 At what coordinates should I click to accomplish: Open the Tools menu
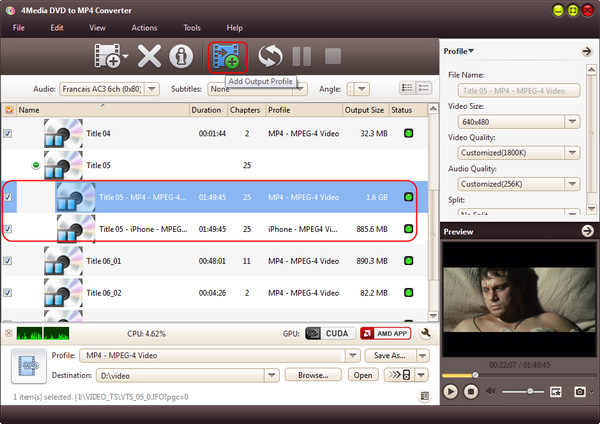(191, 27)
